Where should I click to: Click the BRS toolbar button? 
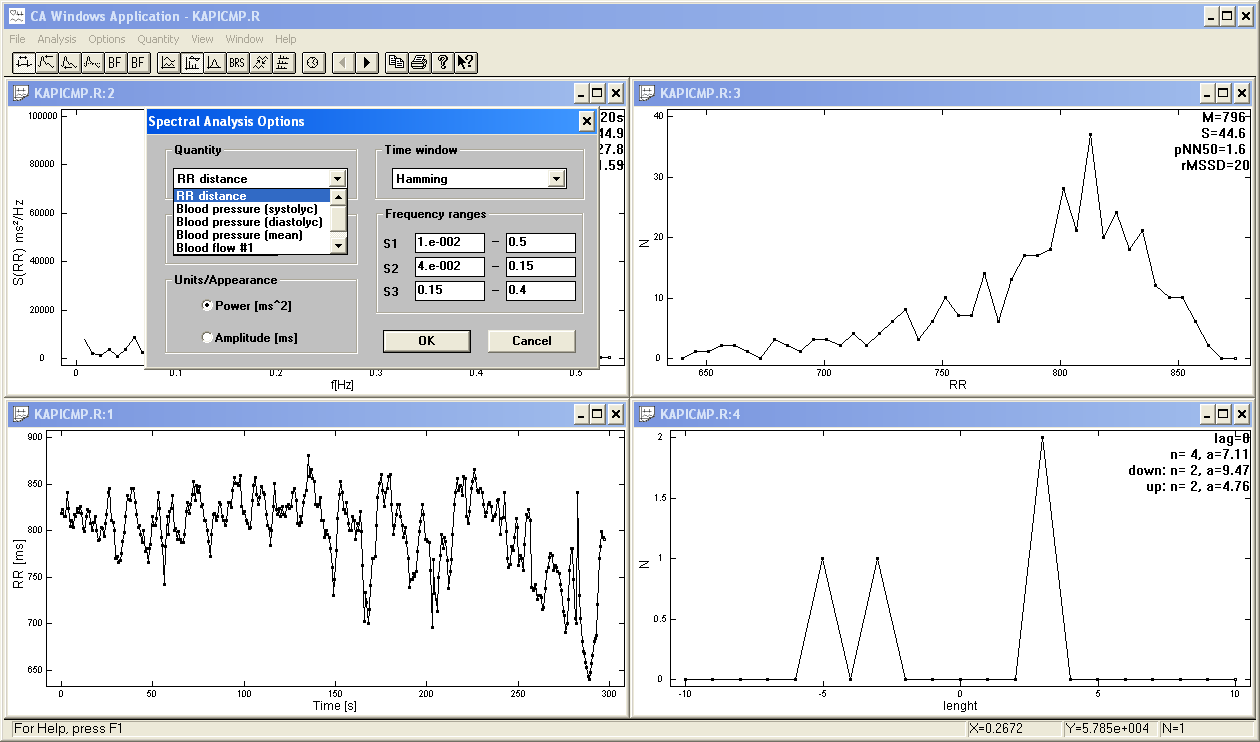coord(236,62)
